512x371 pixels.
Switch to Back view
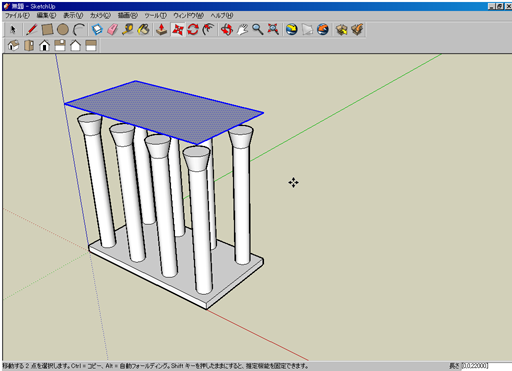pyautogui.click(x=75, y=45)
